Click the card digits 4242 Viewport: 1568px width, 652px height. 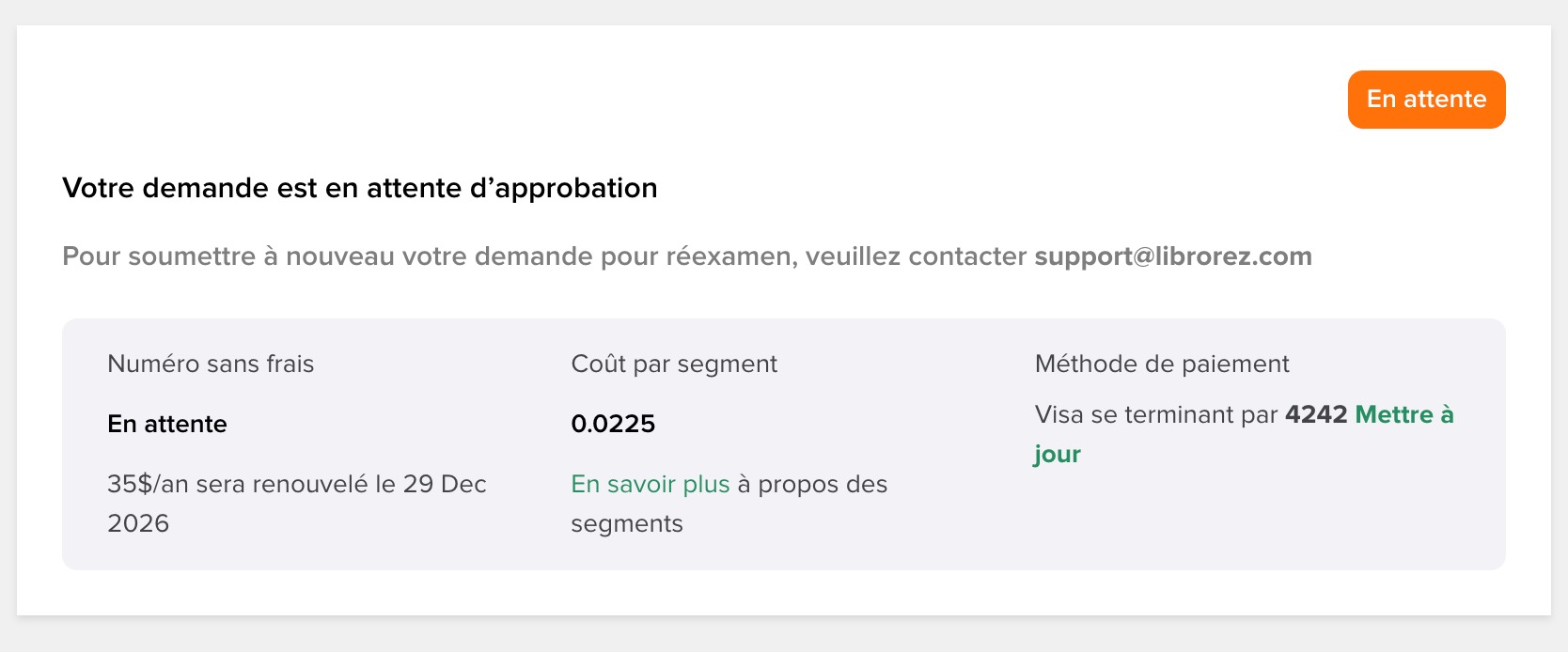coord(1316,414)
